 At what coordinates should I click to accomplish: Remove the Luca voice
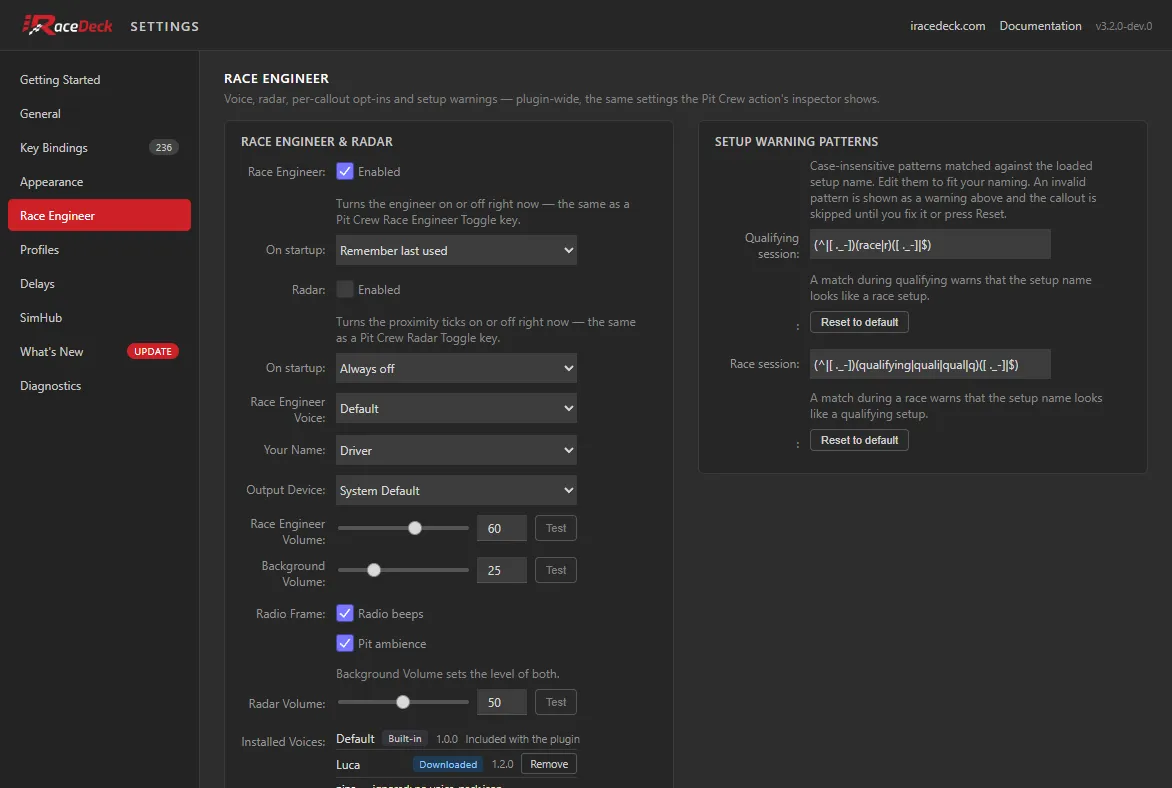pos(549,764)
